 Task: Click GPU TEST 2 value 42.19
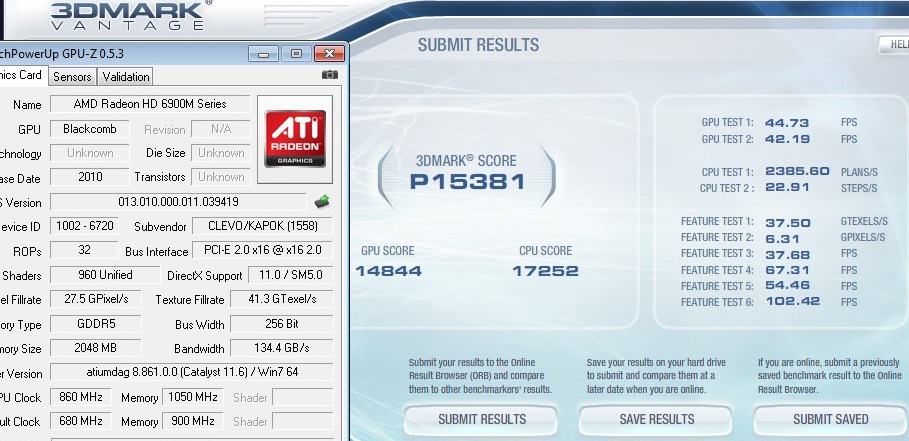point(787,139)
